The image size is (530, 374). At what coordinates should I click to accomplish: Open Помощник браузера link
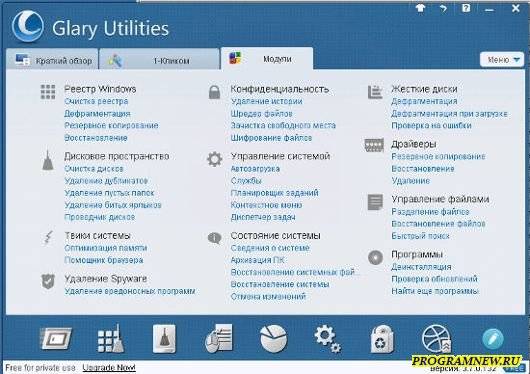click(104, 260)
